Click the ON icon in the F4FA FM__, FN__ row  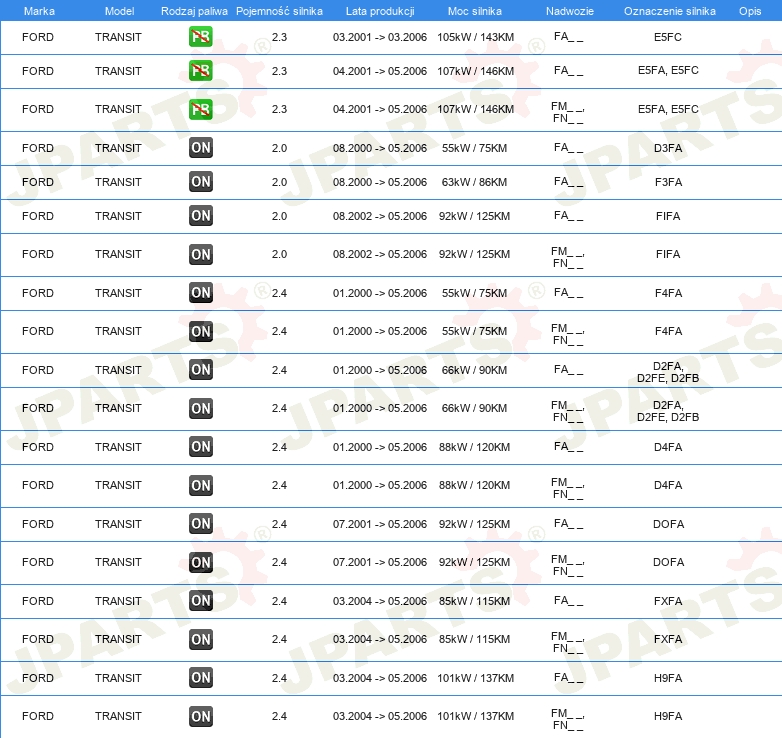coord(200,331)
